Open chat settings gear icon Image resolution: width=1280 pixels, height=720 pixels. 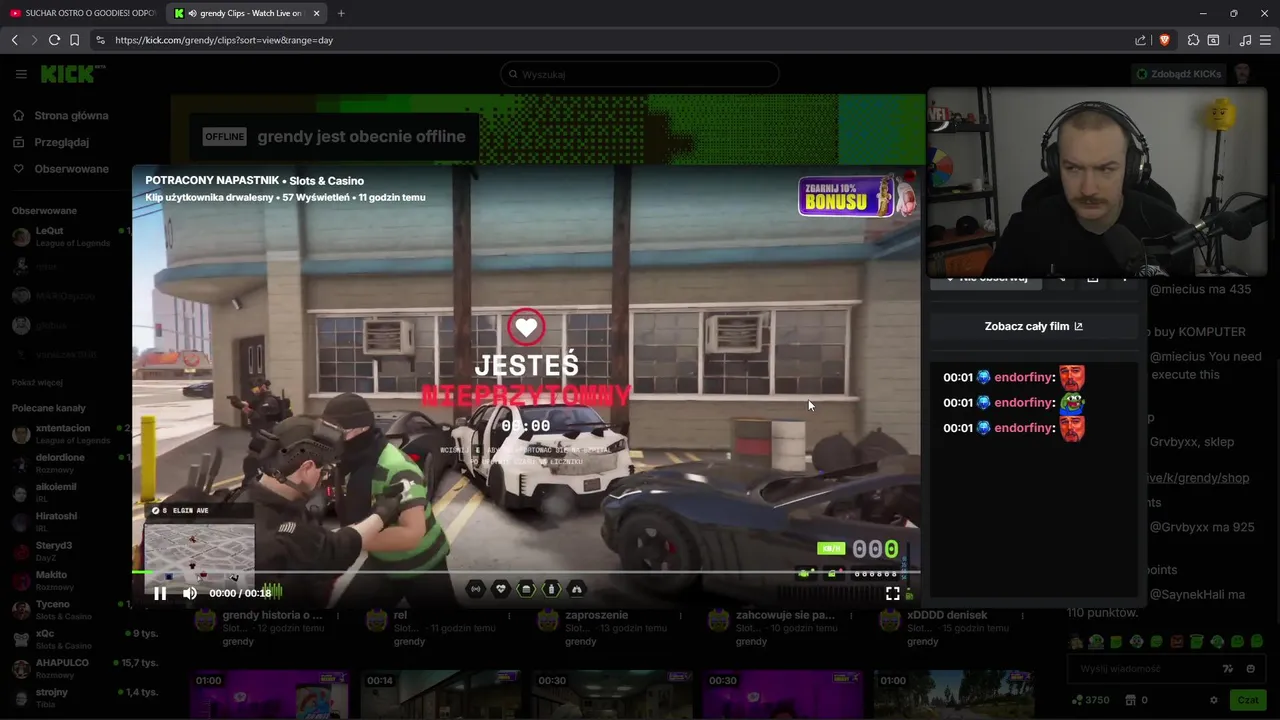tap(1214, 700)
